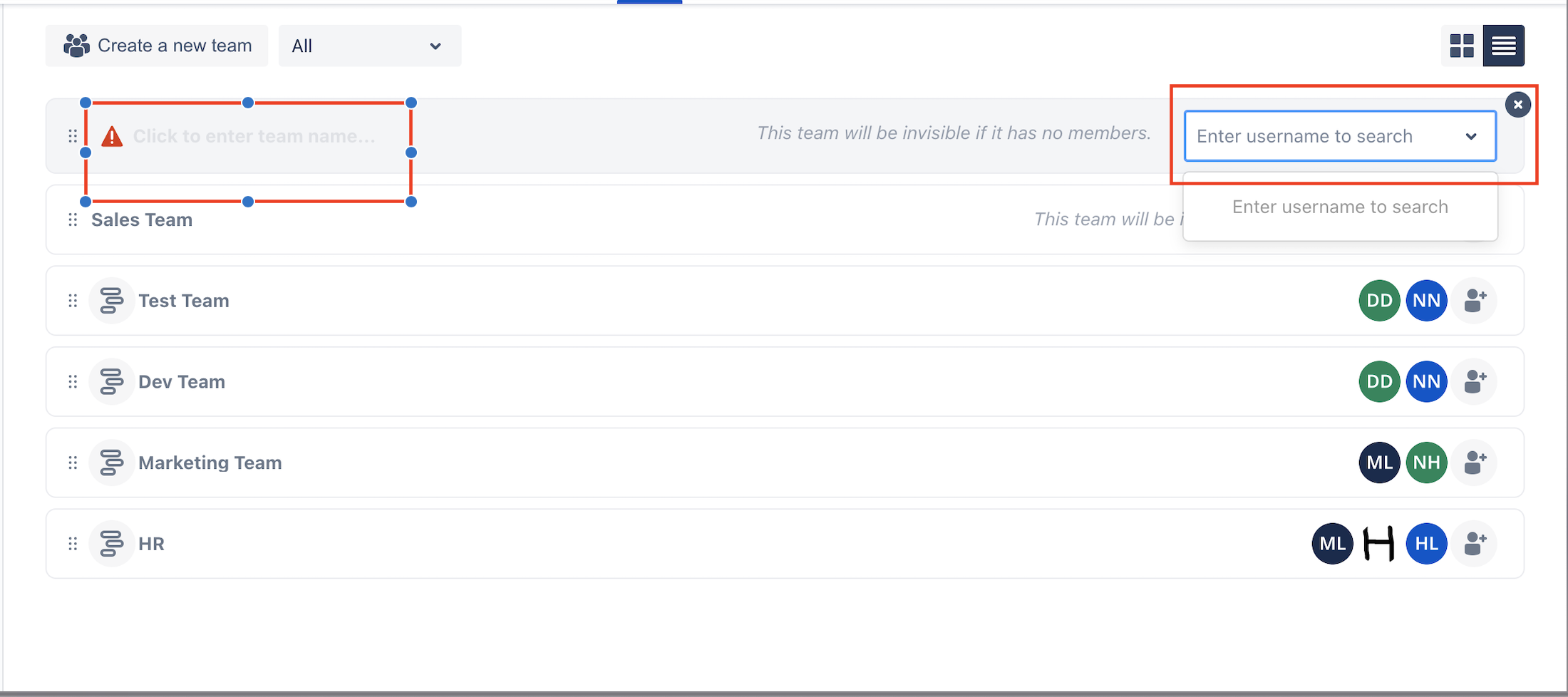Select the HL avatar in HR

click(1427, 544)
